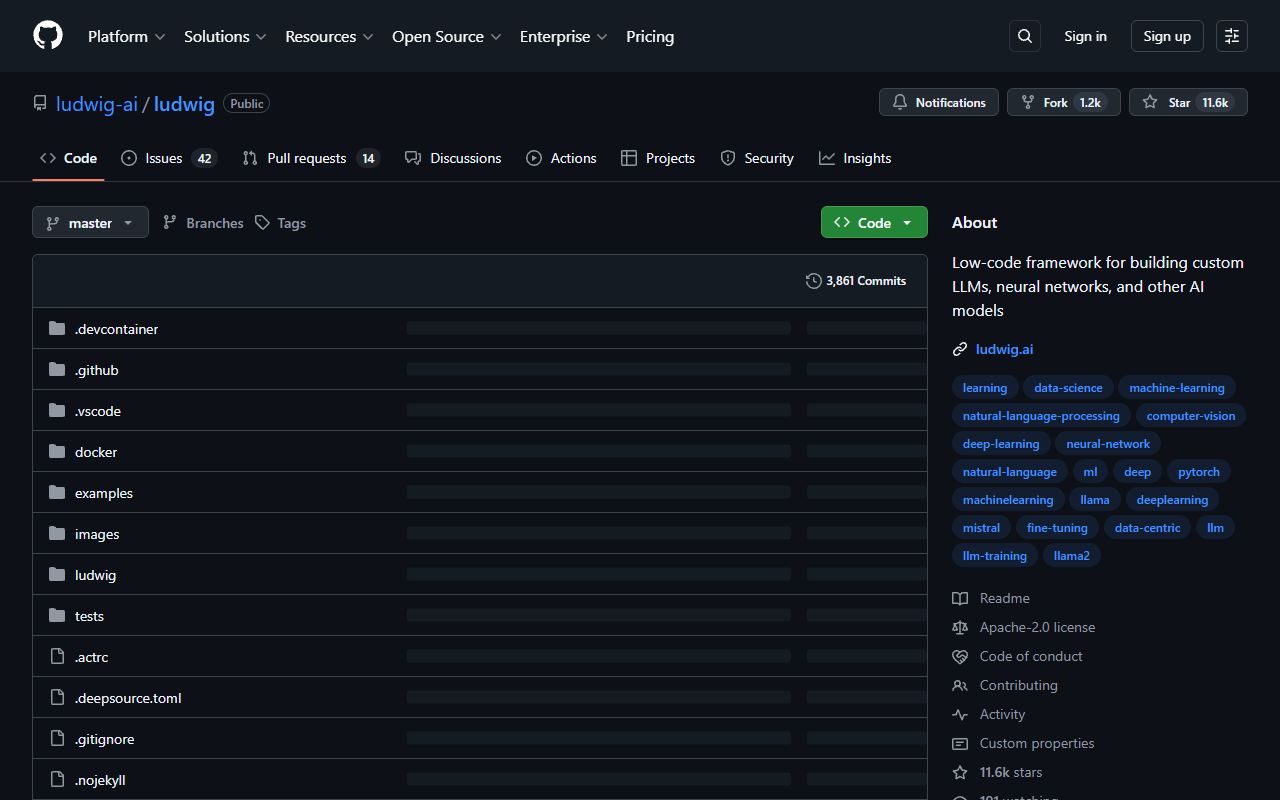
Task: Expand the Platform navigation menu
Action: (126, 36)
